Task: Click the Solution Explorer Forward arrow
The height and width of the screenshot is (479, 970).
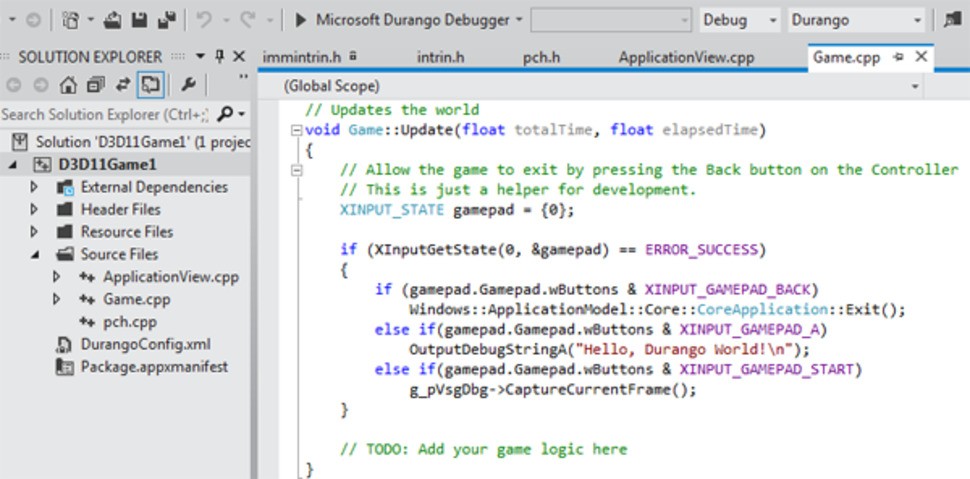Action: click(41, 85)
